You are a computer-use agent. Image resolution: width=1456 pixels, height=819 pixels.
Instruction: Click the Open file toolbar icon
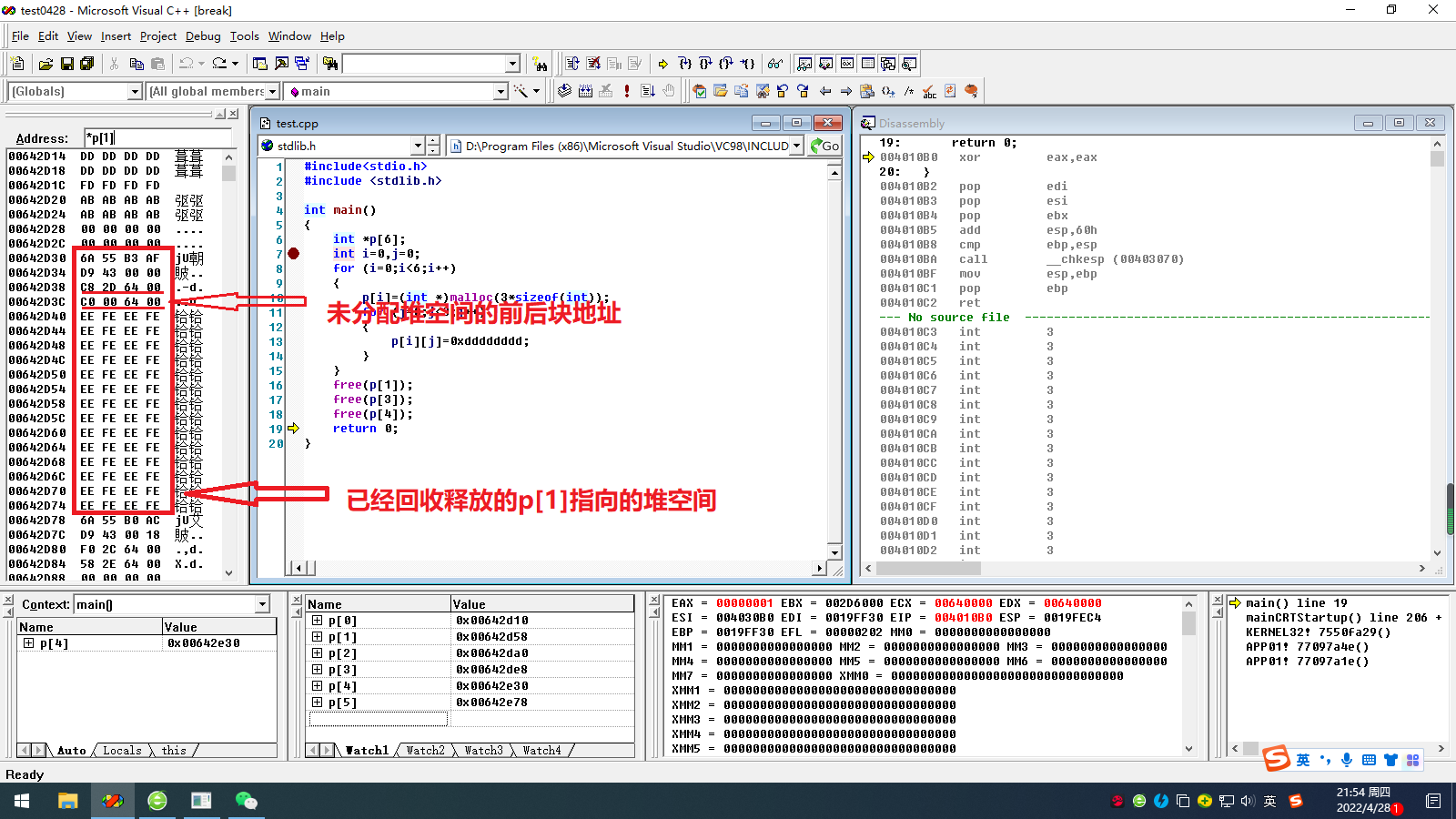point(45,64)
